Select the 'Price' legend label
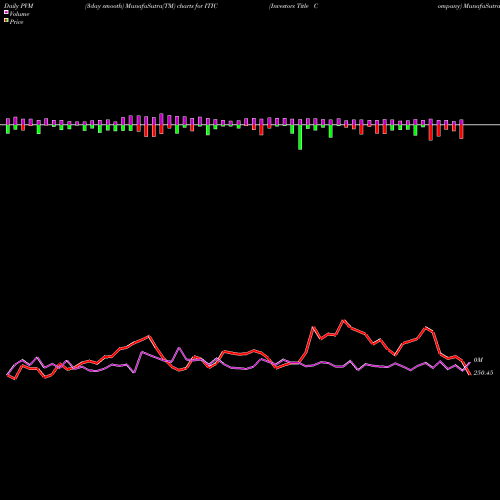The height and width of the screenshot is (500, 500). tap(16, 22)
